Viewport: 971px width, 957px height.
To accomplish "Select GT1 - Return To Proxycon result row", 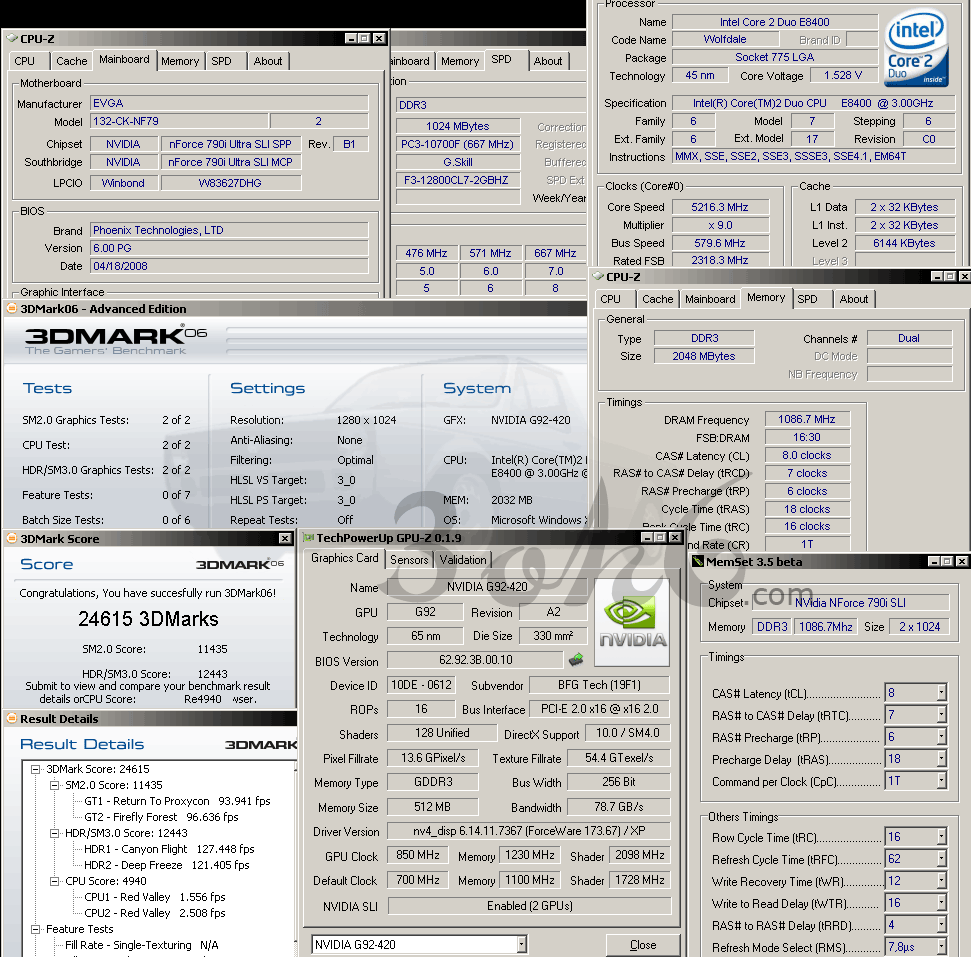I will coord(177,801).
